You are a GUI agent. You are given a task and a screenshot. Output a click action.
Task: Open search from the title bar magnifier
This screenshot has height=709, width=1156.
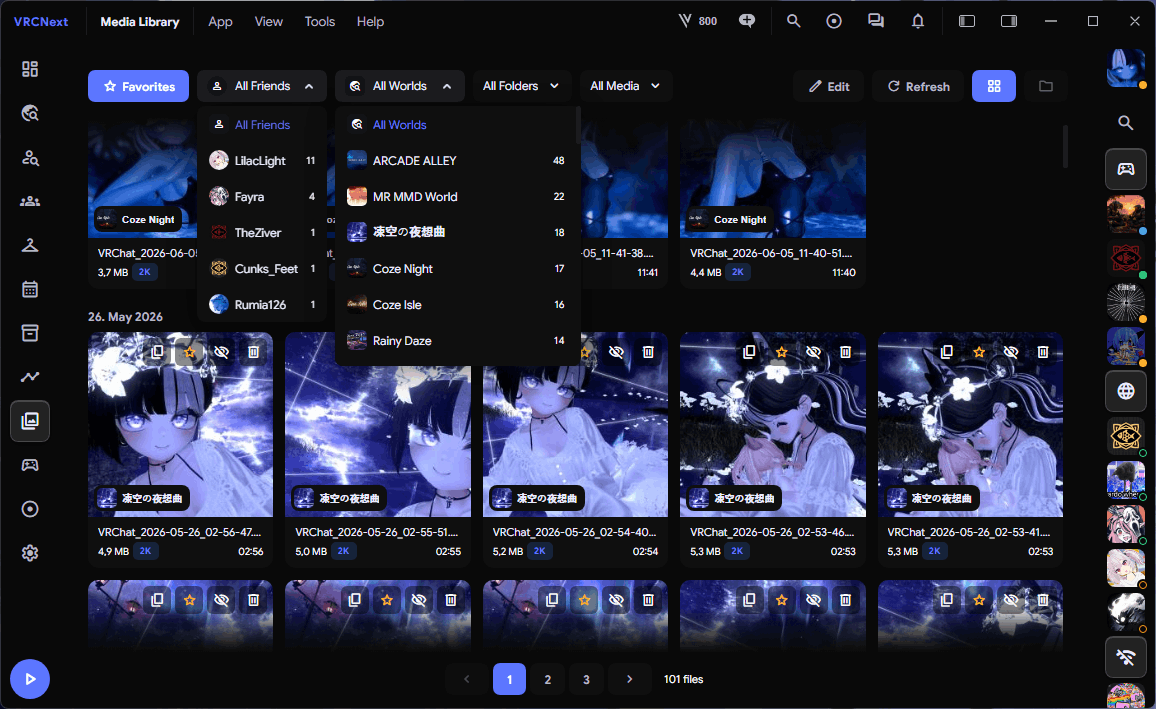point(793,21)
